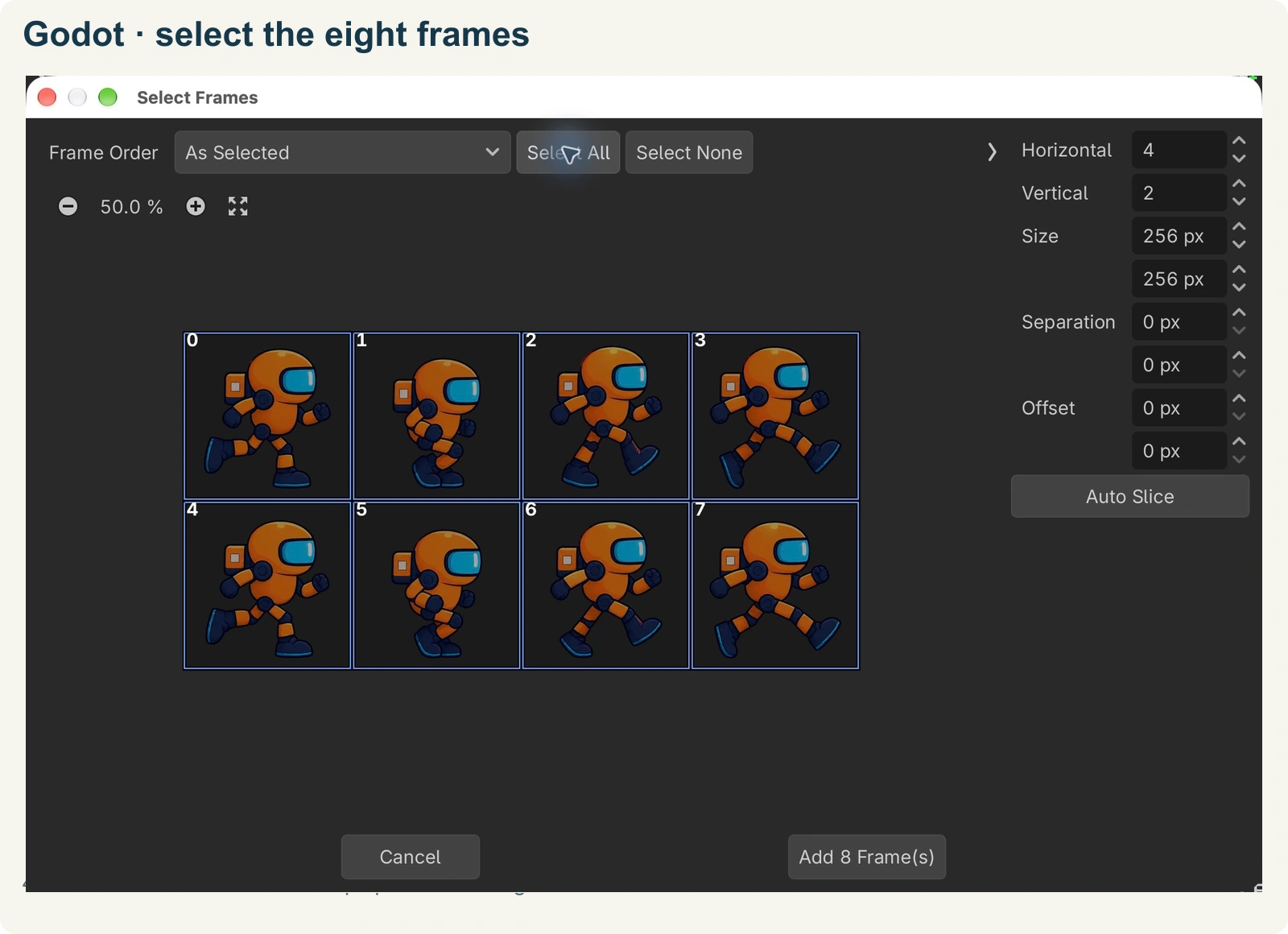Collapse the slicing settings panel chevron

[992, 151]
